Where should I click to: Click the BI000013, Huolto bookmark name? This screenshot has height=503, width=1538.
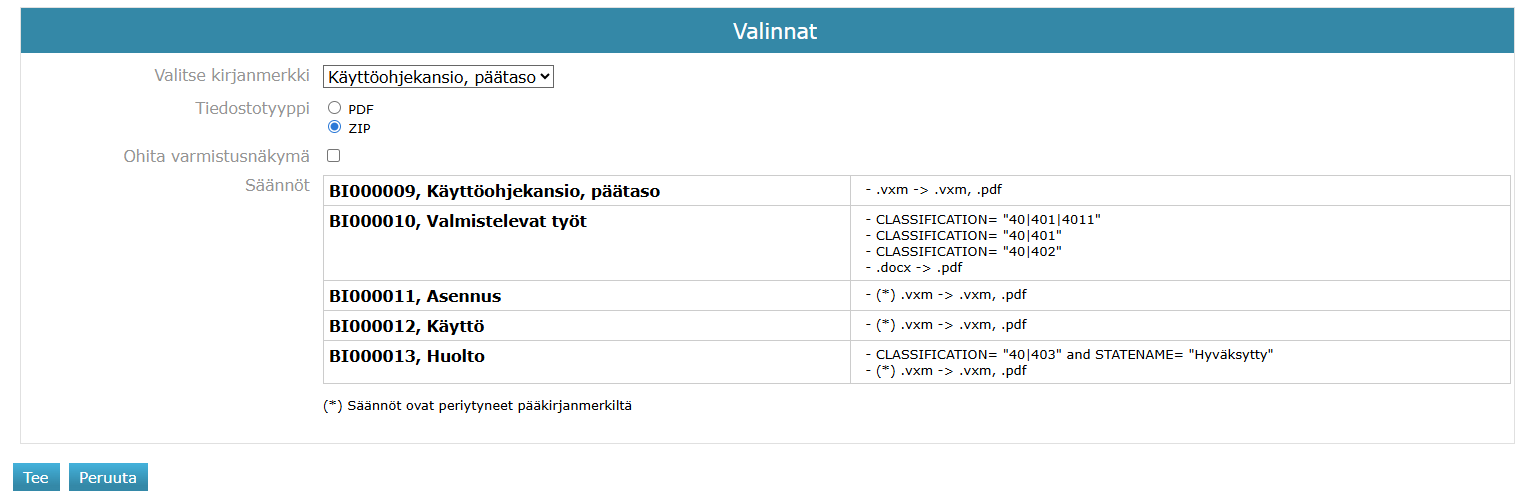pyautogui.click(x=406, y=356)
